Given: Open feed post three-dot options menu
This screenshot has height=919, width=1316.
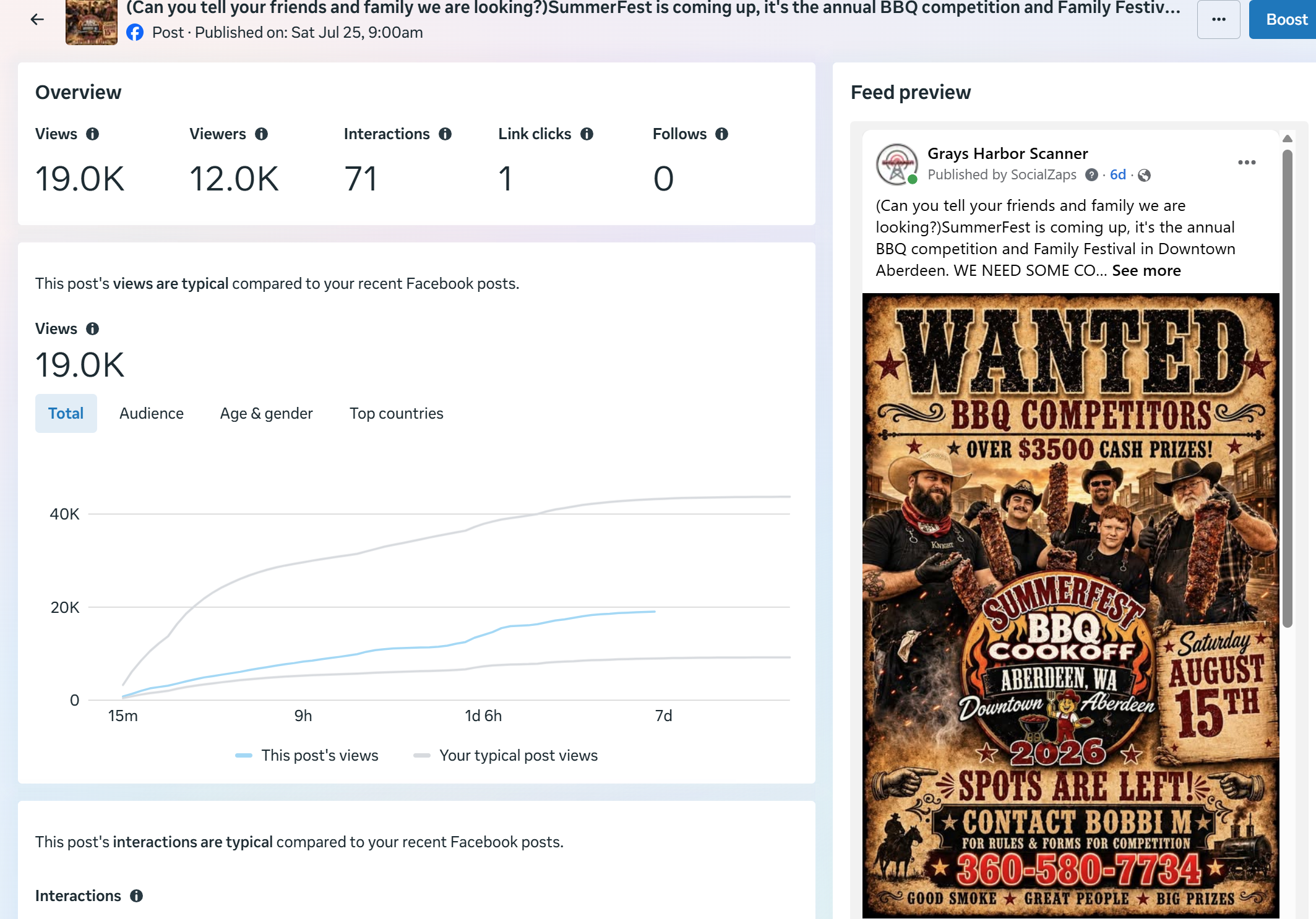Looking at the screenshot, I should 1247,163.
